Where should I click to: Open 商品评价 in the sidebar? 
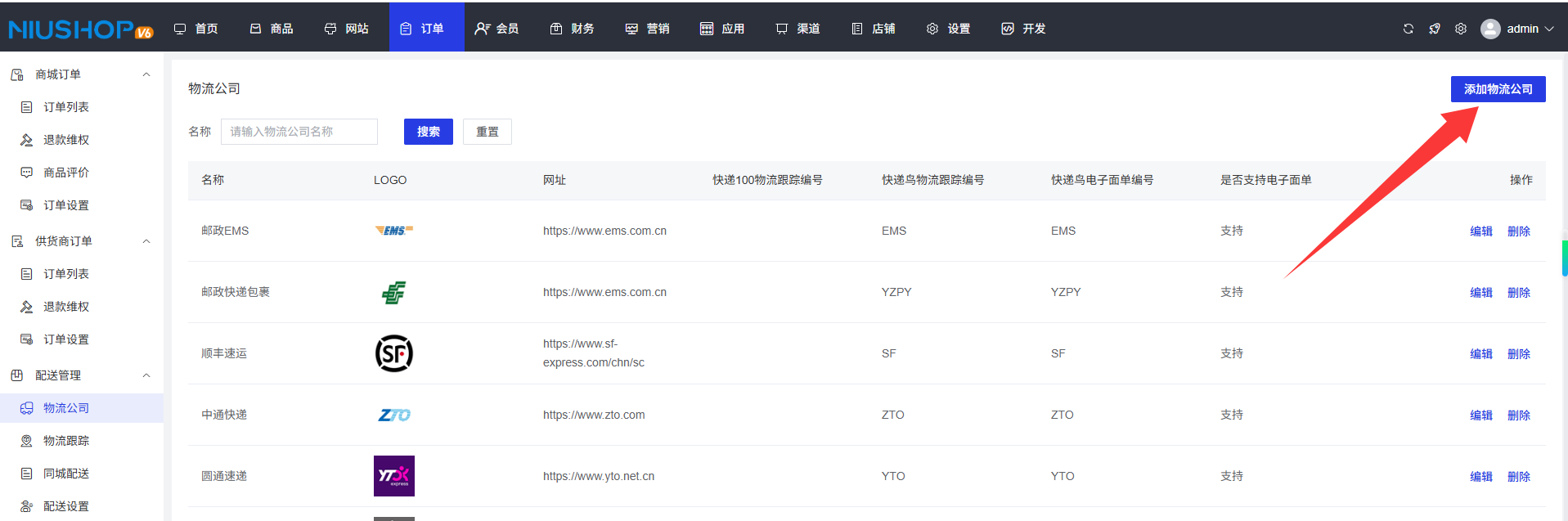click(x=66, y=173)
